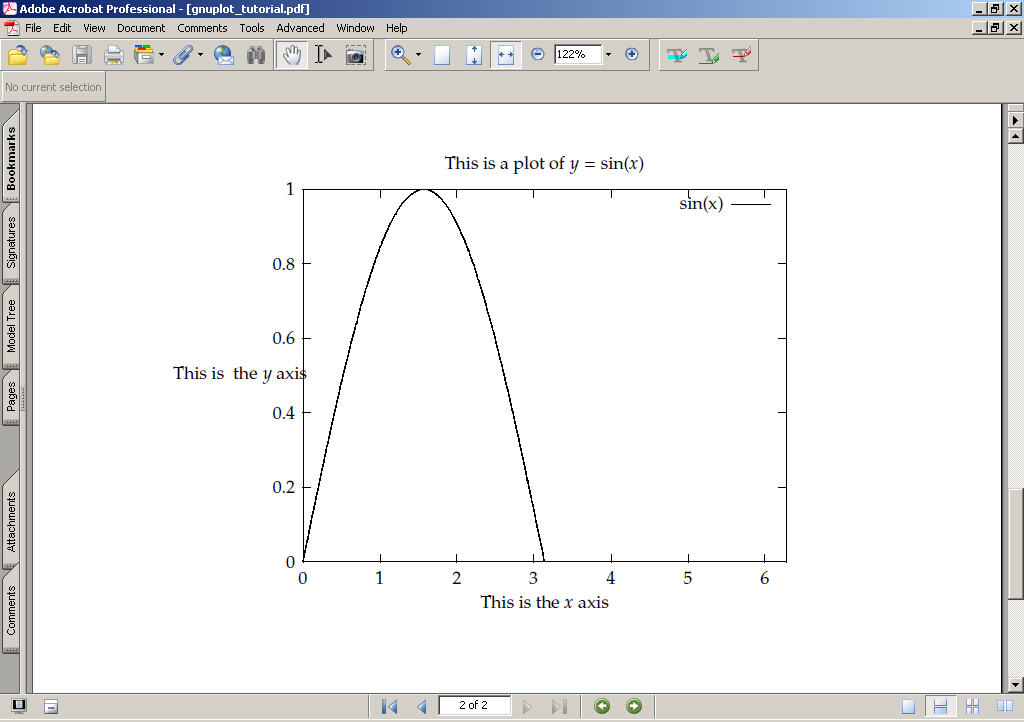1024x722 pixels.
Task: Click the Zoom Out minus button
Action: tap(537, 54)
